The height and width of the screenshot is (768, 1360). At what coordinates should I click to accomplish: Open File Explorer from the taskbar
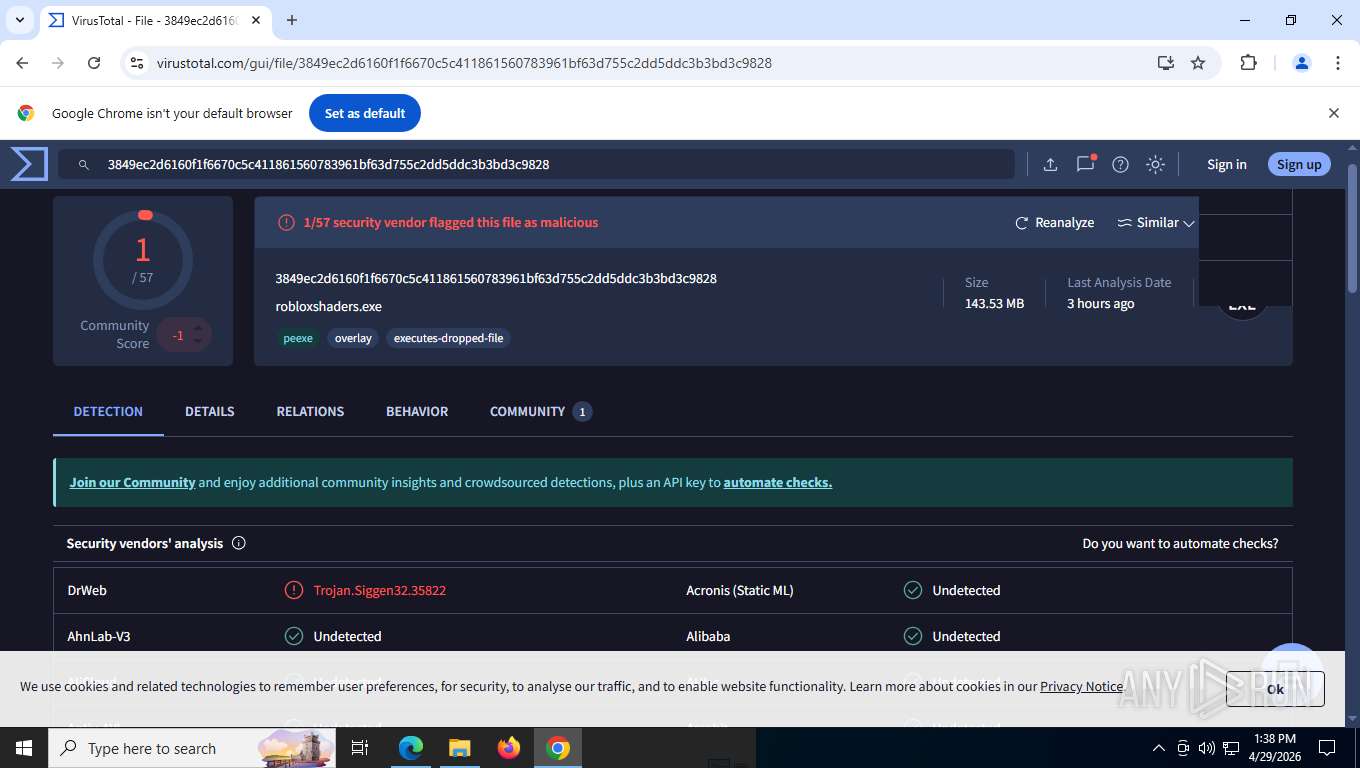point(459,748)
